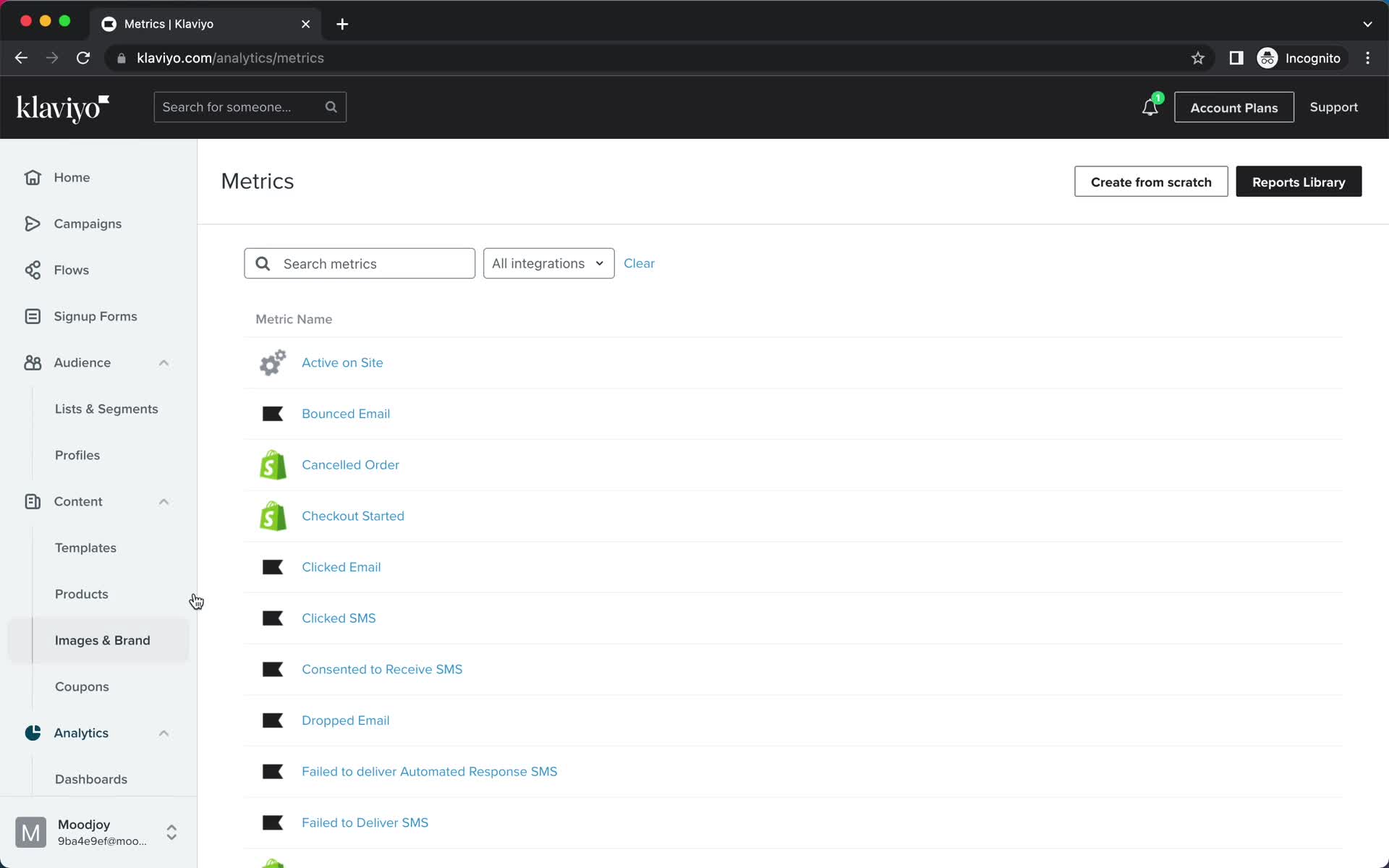Click the Flows navigation icon
1389x868 pixels.
33,269
